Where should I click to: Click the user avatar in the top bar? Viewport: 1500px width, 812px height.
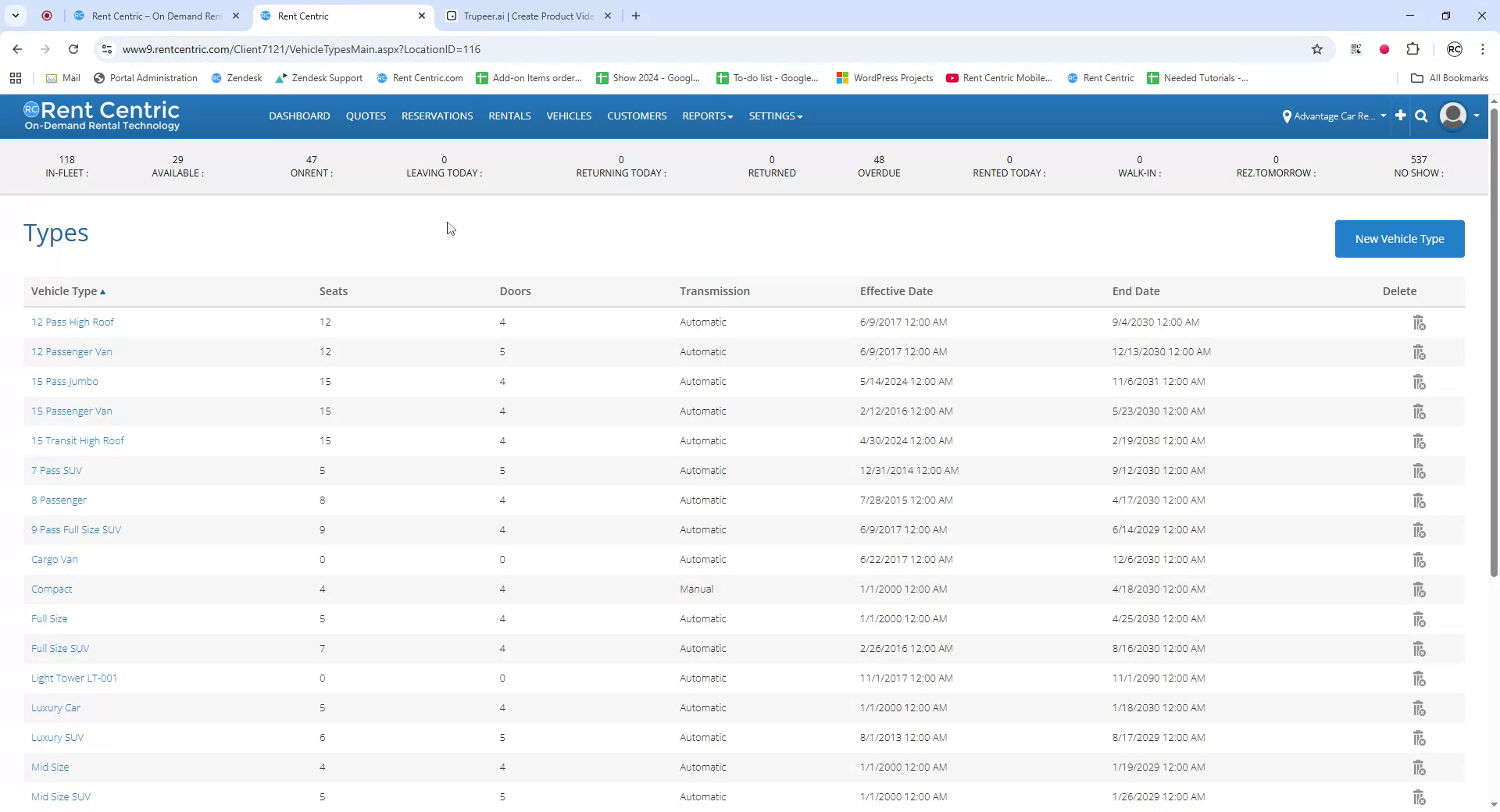(1453, 116)
